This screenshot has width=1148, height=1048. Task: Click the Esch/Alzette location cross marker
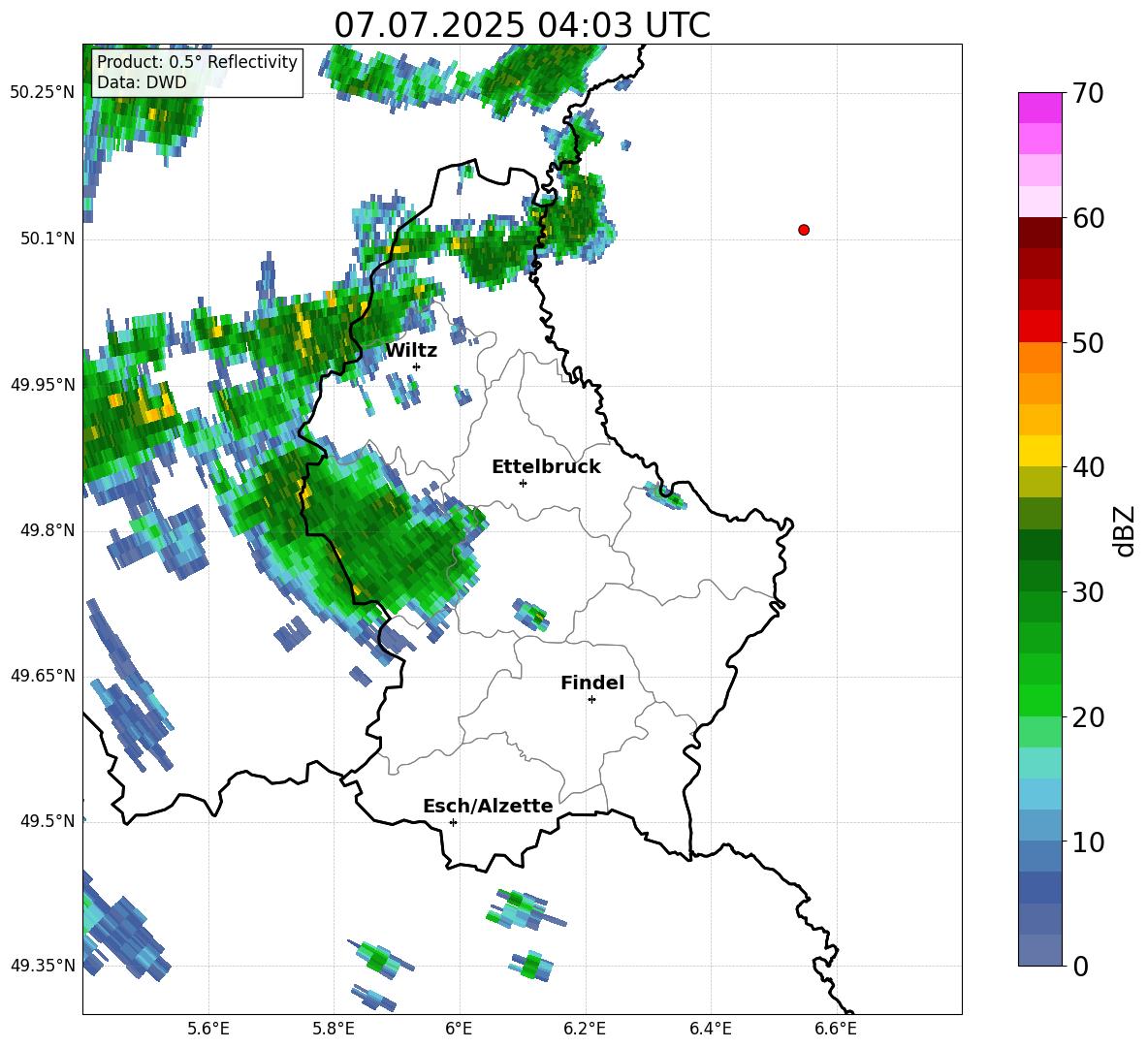(453, 822)
